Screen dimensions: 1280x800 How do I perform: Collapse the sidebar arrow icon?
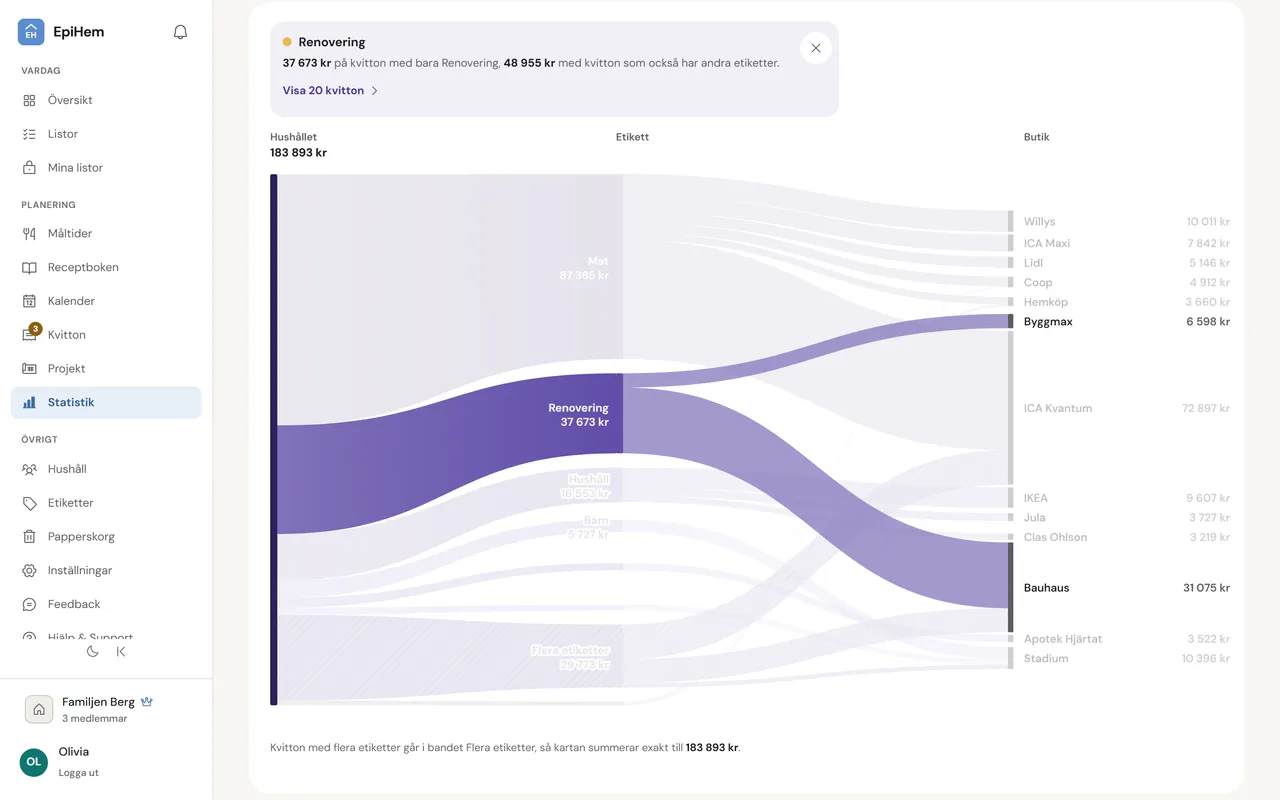[121, 651]
